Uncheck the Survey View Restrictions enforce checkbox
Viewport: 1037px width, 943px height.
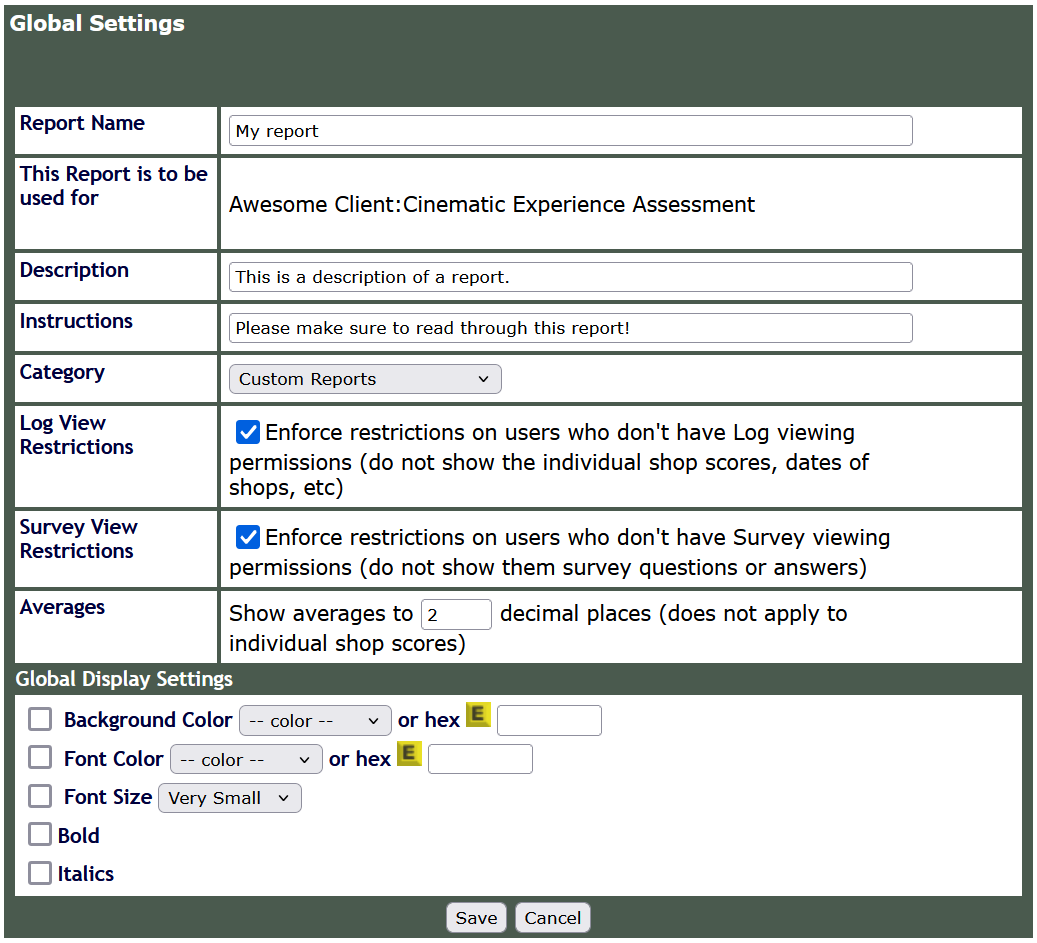tap(248, 537)
